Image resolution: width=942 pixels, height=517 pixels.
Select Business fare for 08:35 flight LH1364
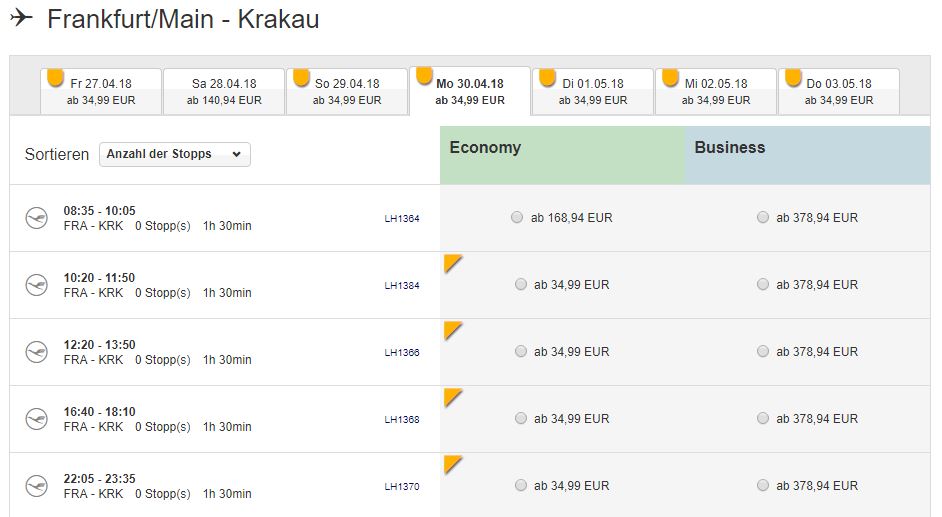point(762,217)
